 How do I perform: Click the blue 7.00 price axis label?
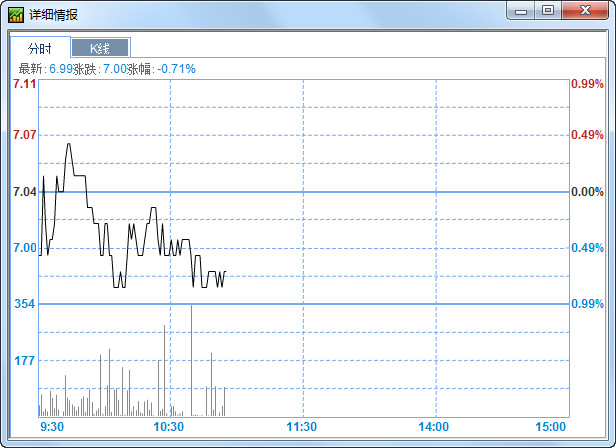click(24, 248)
